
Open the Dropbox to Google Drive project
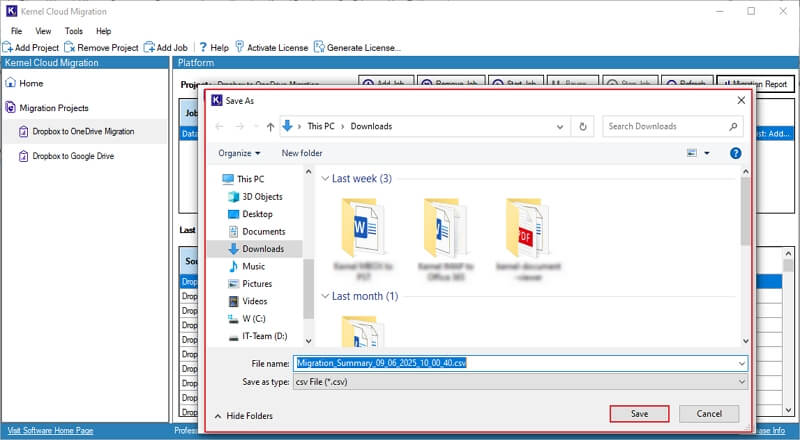66,156
